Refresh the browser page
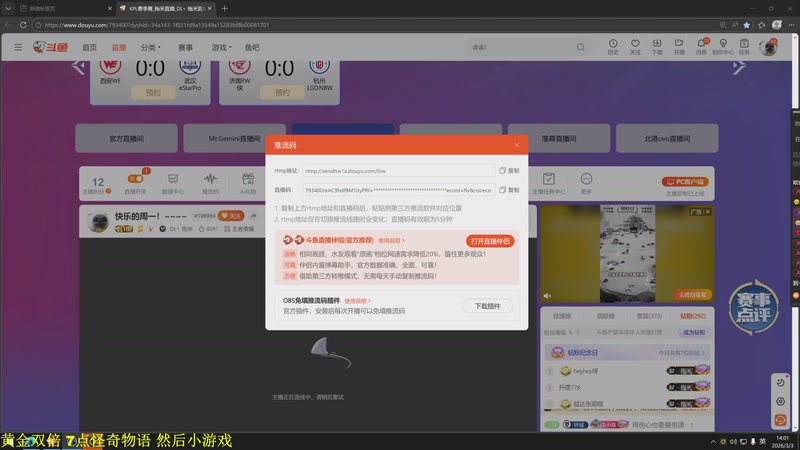Image resolution: width=800 pixels, height=450 pixels. pos(23,24)
